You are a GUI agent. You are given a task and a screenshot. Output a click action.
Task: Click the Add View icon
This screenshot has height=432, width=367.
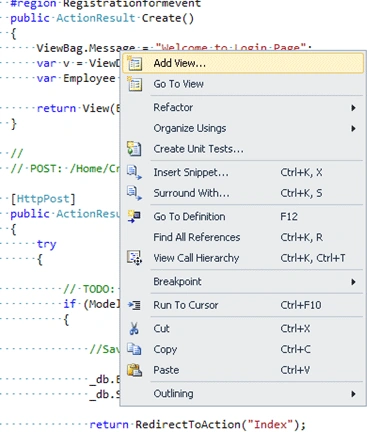pyautogui.click(x=134, y=63)
